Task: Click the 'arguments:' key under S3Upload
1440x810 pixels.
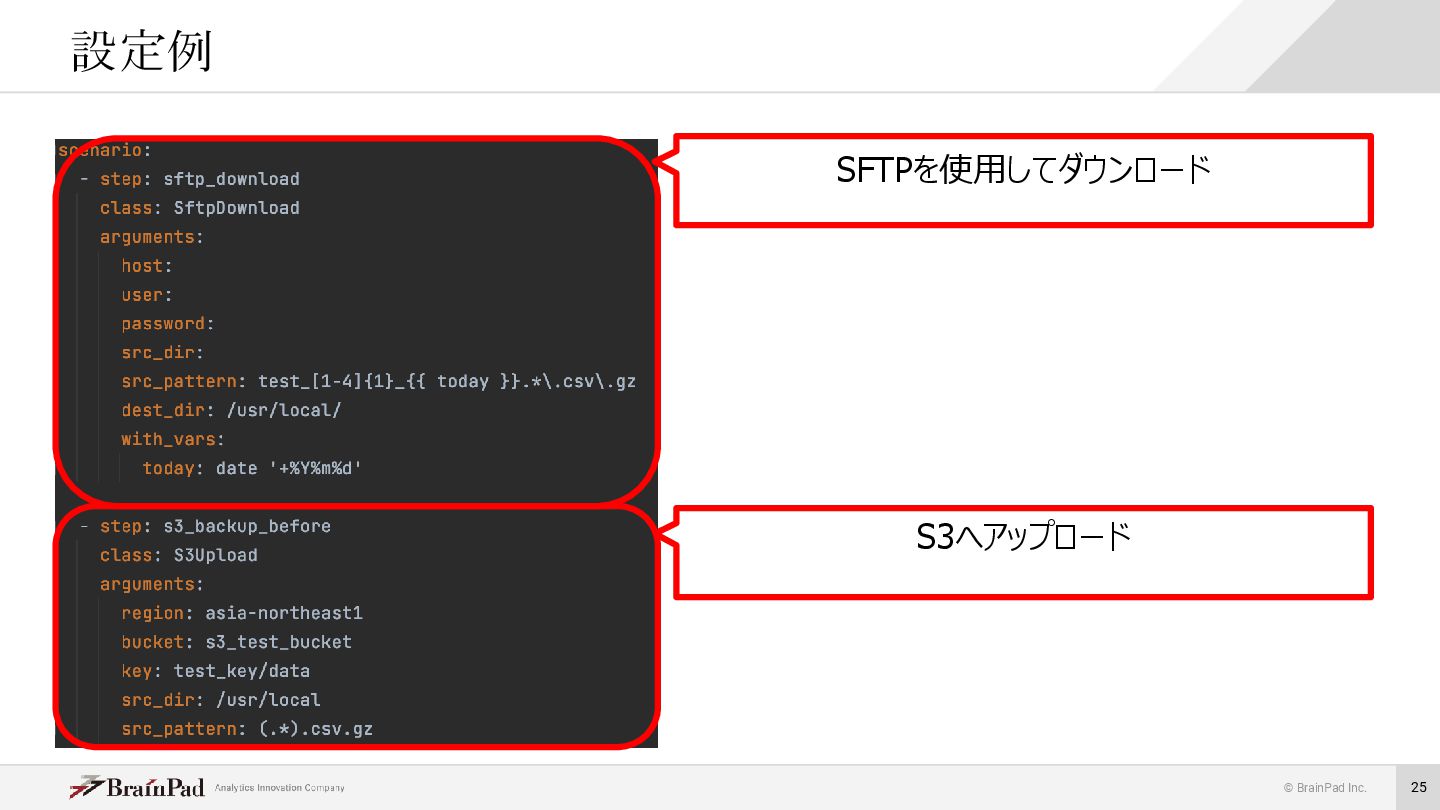Action: (x=151, y=584)
